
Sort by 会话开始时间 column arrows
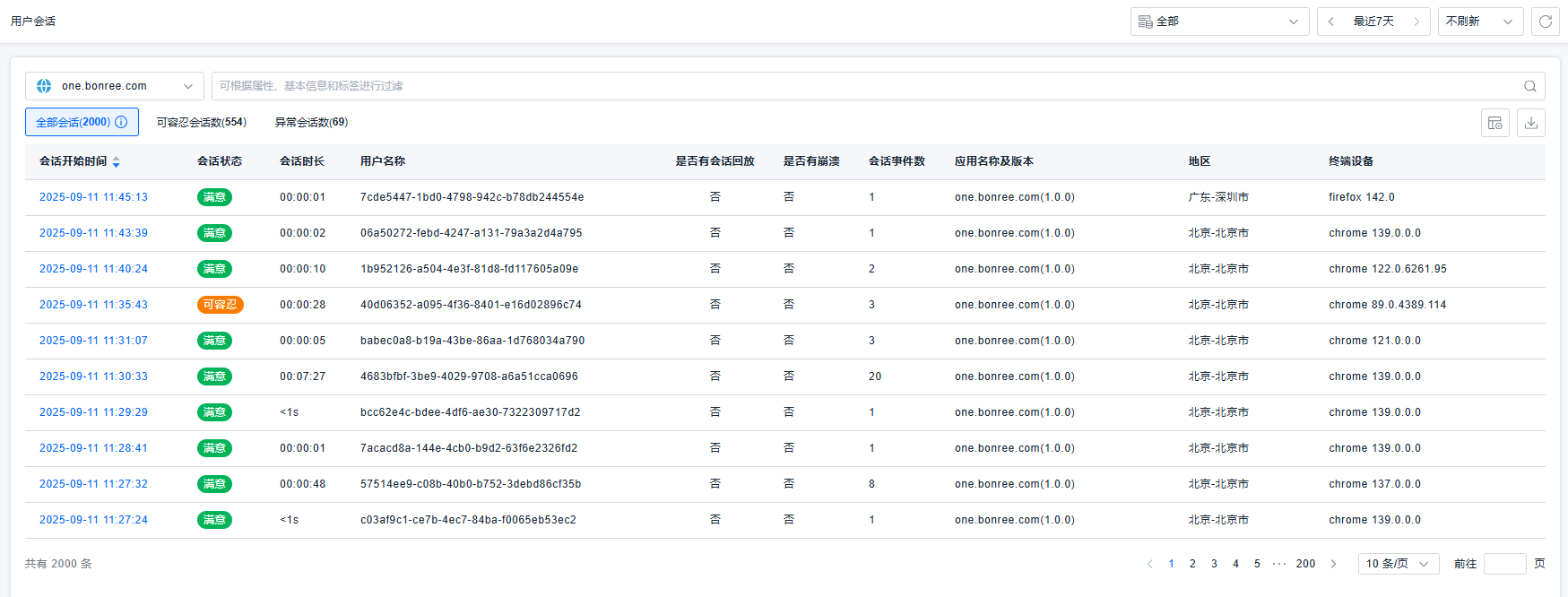pyautogui.click(x=117, y=161)
